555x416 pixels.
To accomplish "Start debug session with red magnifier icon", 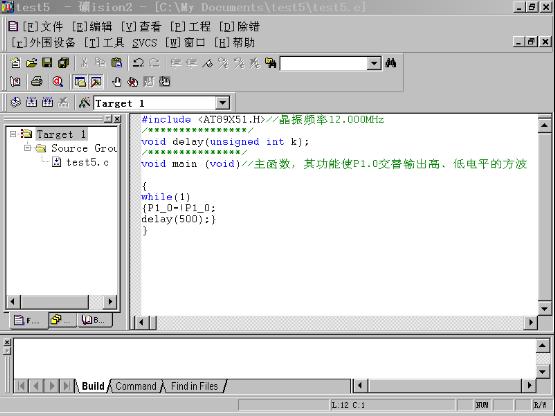I will (x=58, y=82).
